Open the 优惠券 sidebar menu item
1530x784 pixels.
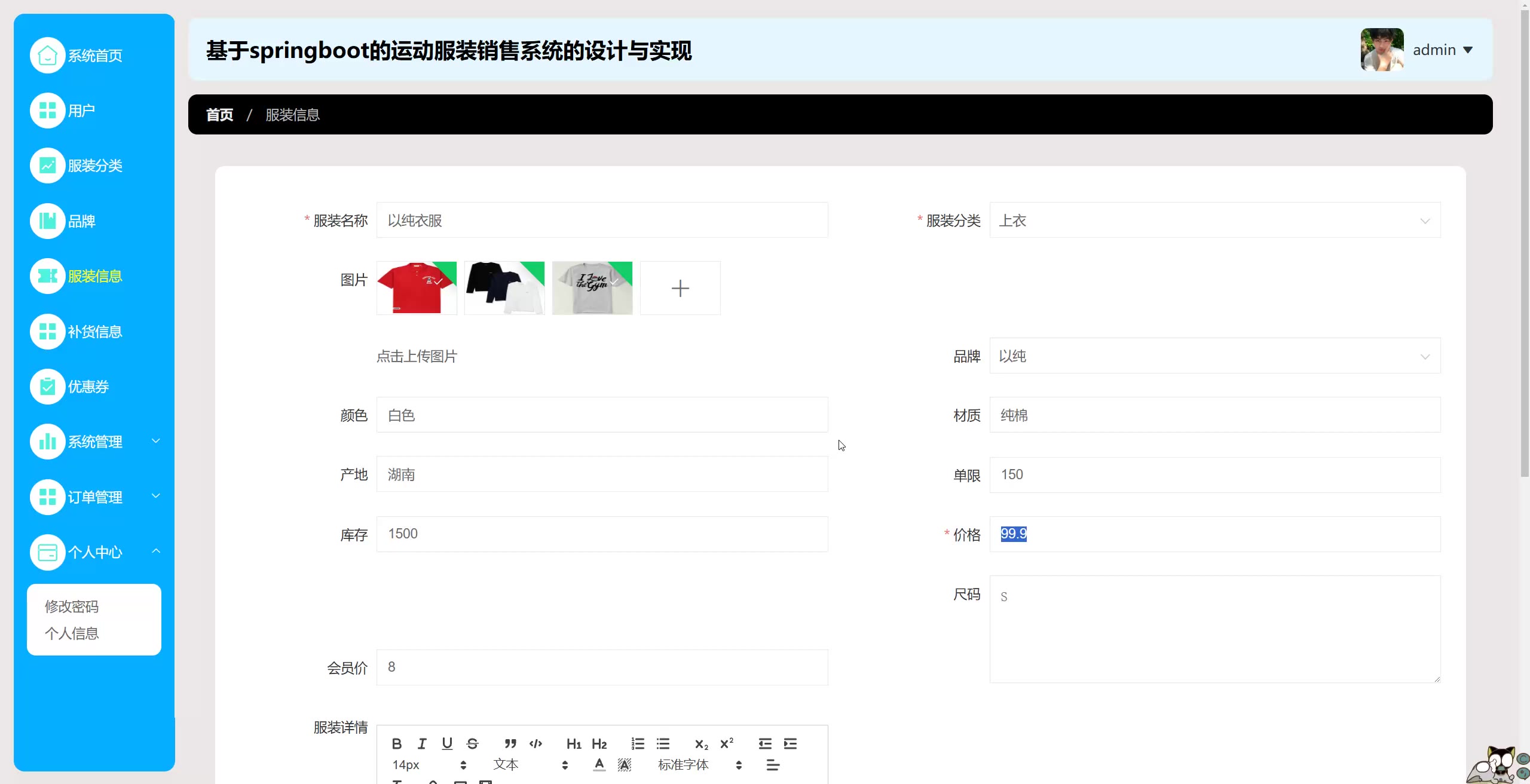(88, 387)
